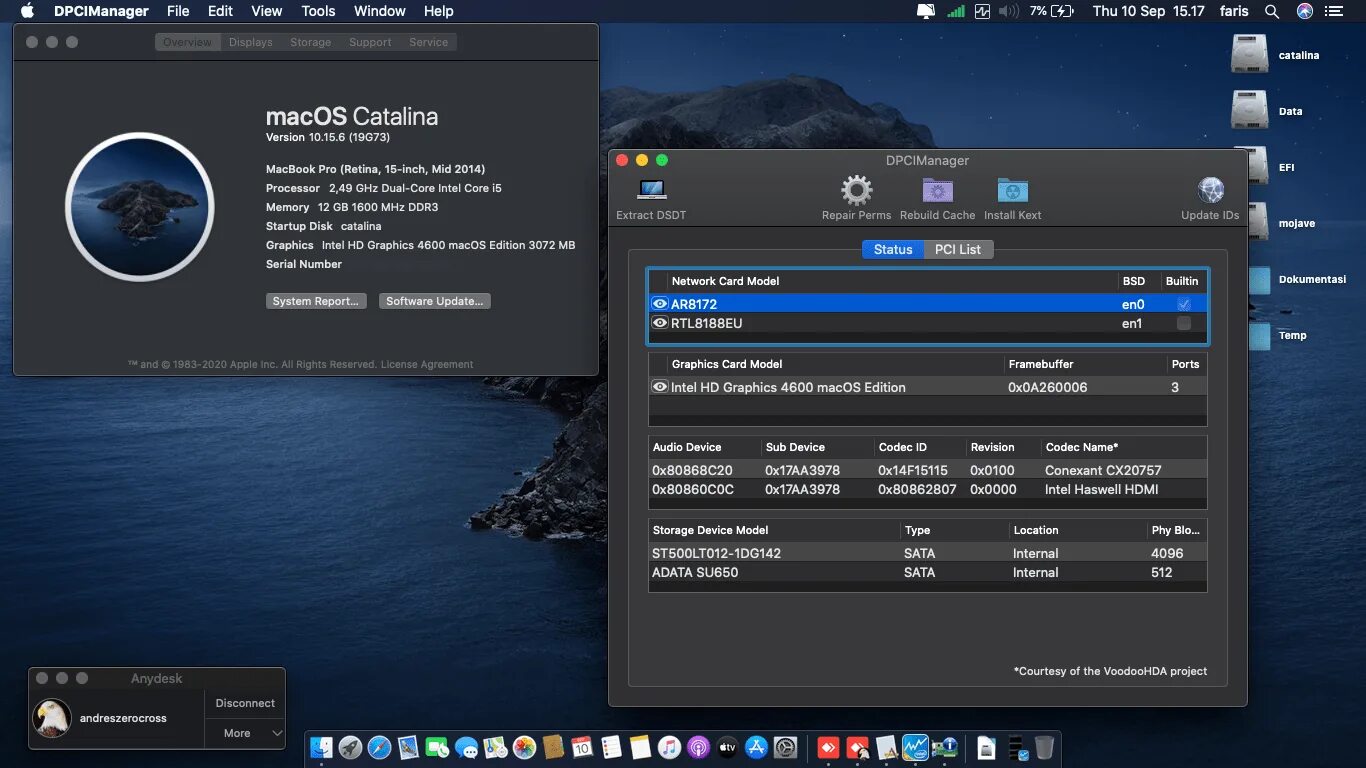Open Messages from the Dock
Viewport: 1366px width, 768px height.
466,747
